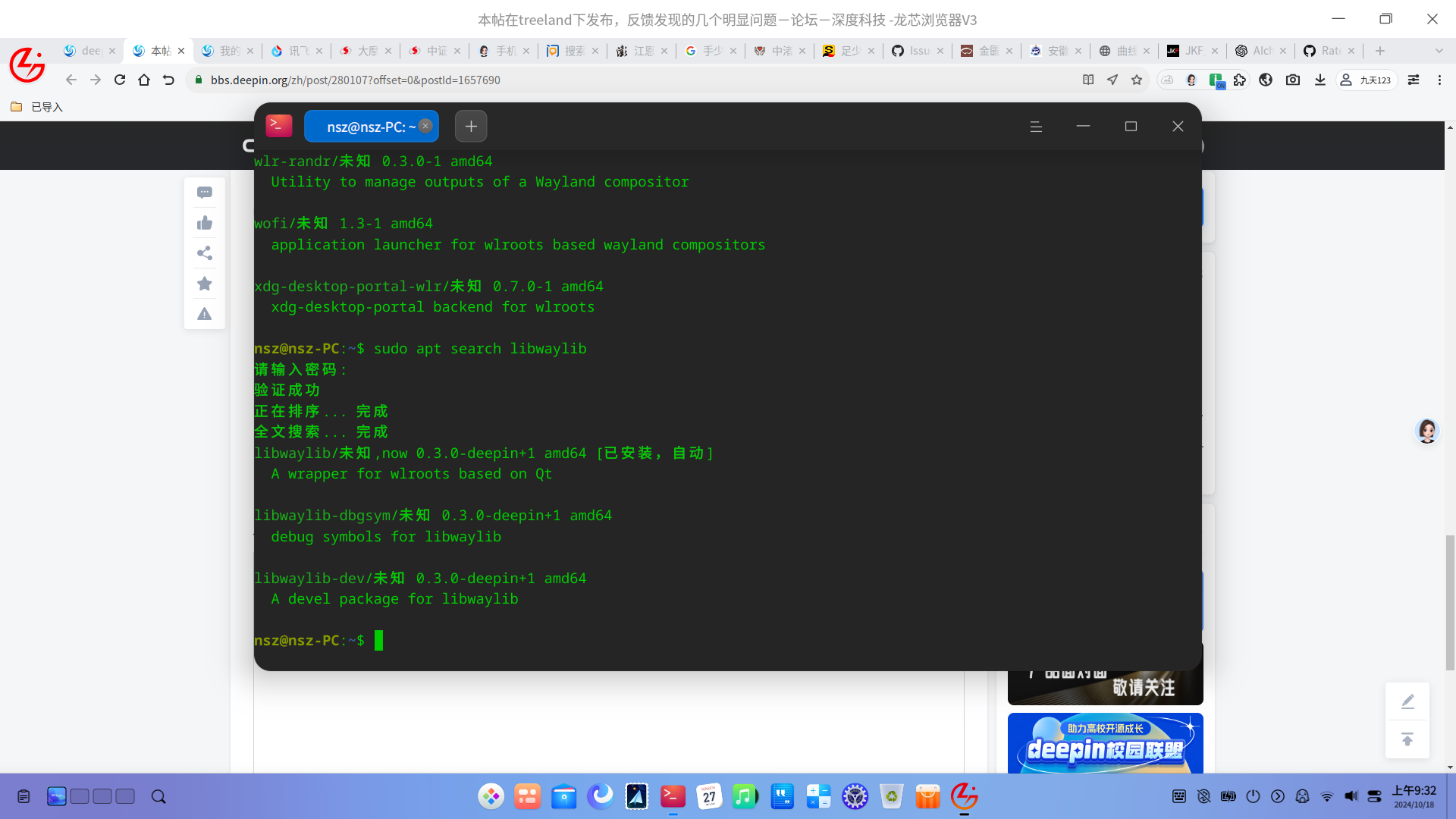Like the post with the thumbs-up icon
The image size is (1456, 819).
(x=205, y=223)
